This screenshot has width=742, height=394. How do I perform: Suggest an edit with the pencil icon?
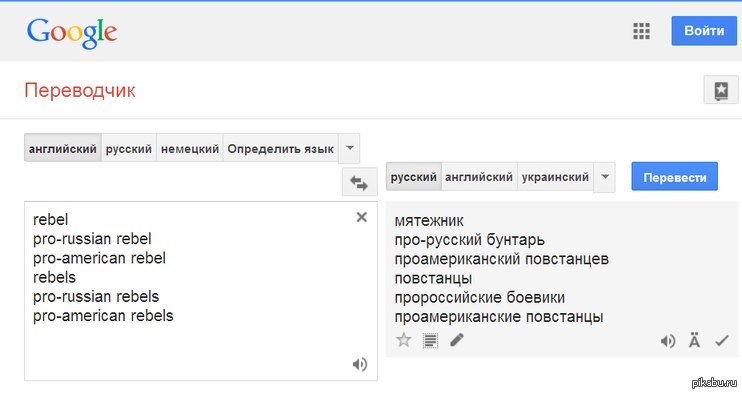pyautogui.click(x=457, y=340)
